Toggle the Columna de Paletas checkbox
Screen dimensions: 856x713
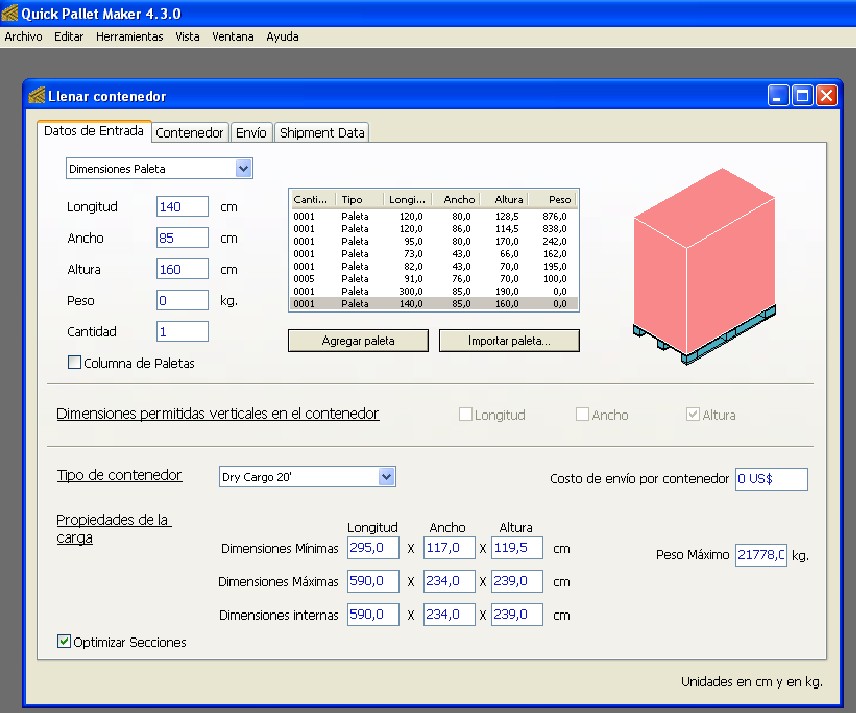(x=74, y=362)
